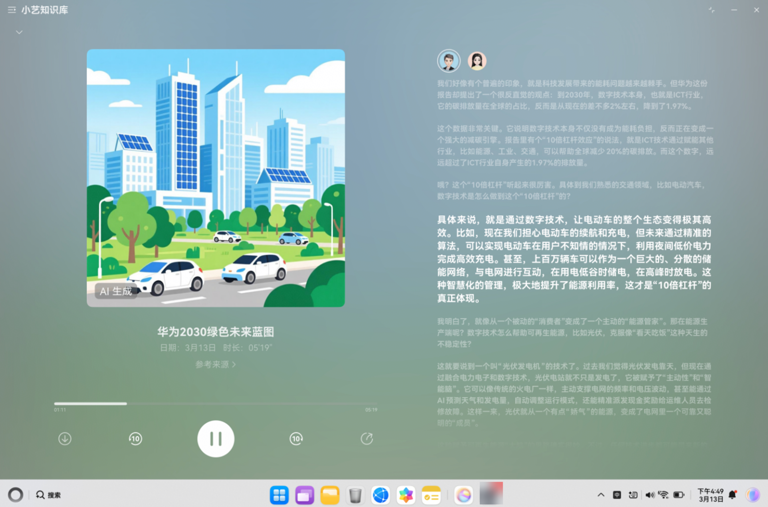Open the yellow notes app
This screenshot has width=768, height=507.
click(x=431, y=495)
